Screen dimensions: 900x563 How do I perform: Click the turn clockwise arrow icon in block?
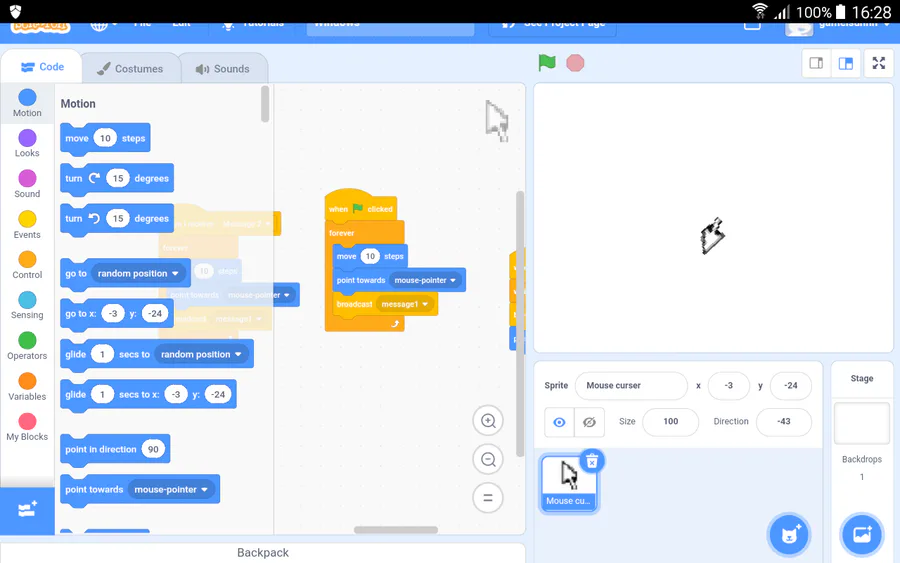(x=94, y=178)
